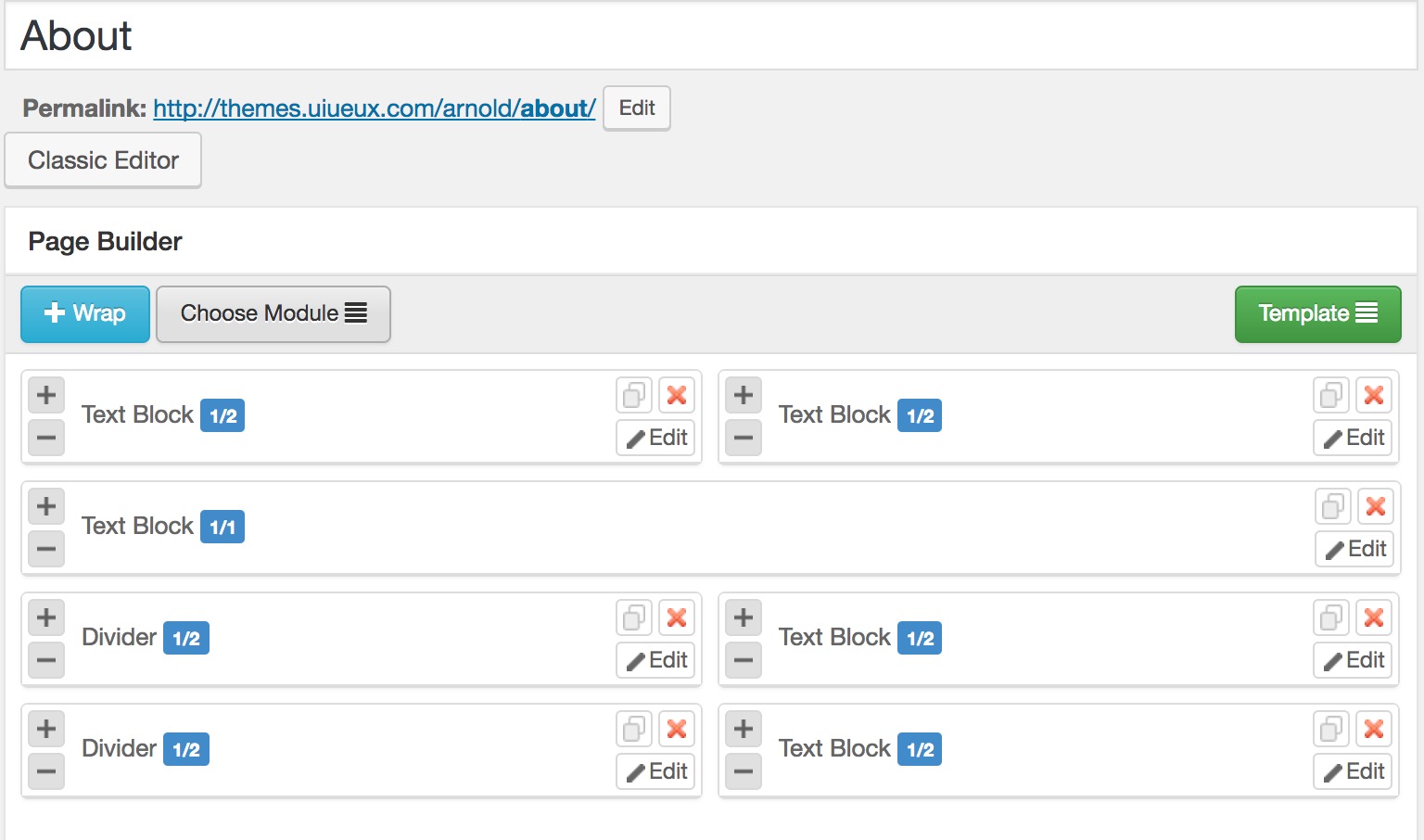Viewport: 1424px width, 840px height.
Task: Decrease width of first-row right Text Block
Action: (x=744, y=438)
